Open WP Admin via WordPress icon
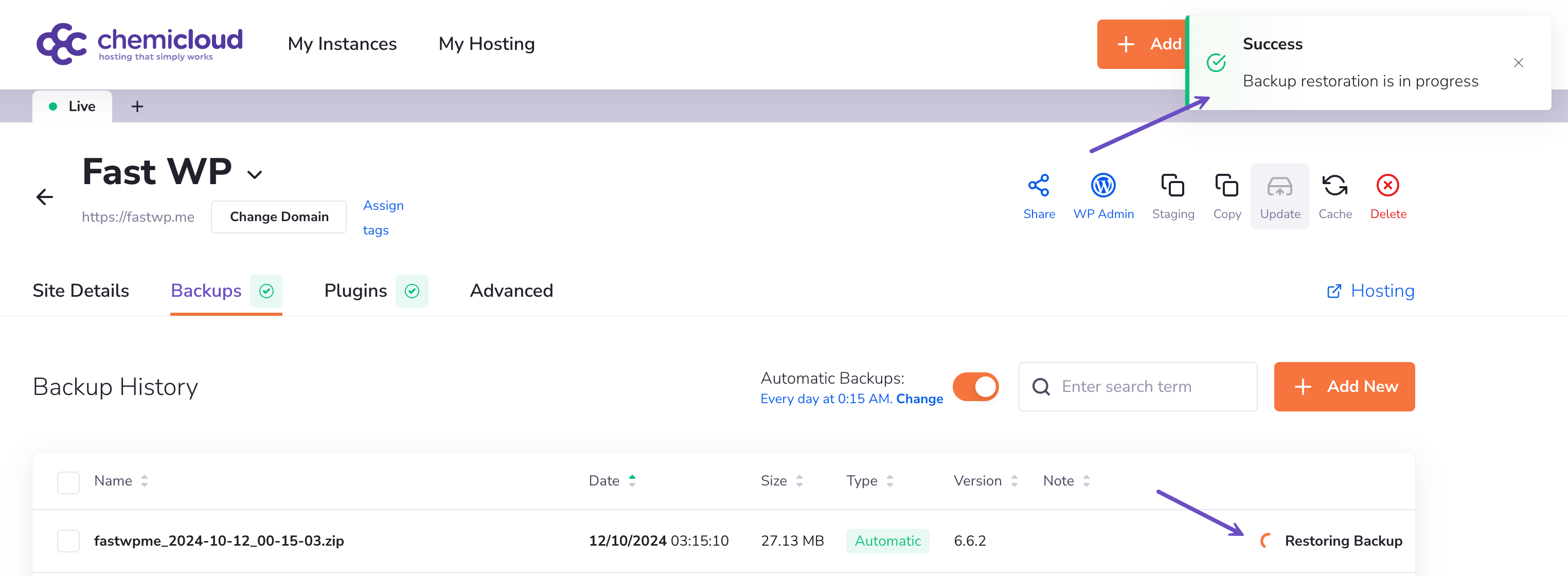 coord(1103,186)
